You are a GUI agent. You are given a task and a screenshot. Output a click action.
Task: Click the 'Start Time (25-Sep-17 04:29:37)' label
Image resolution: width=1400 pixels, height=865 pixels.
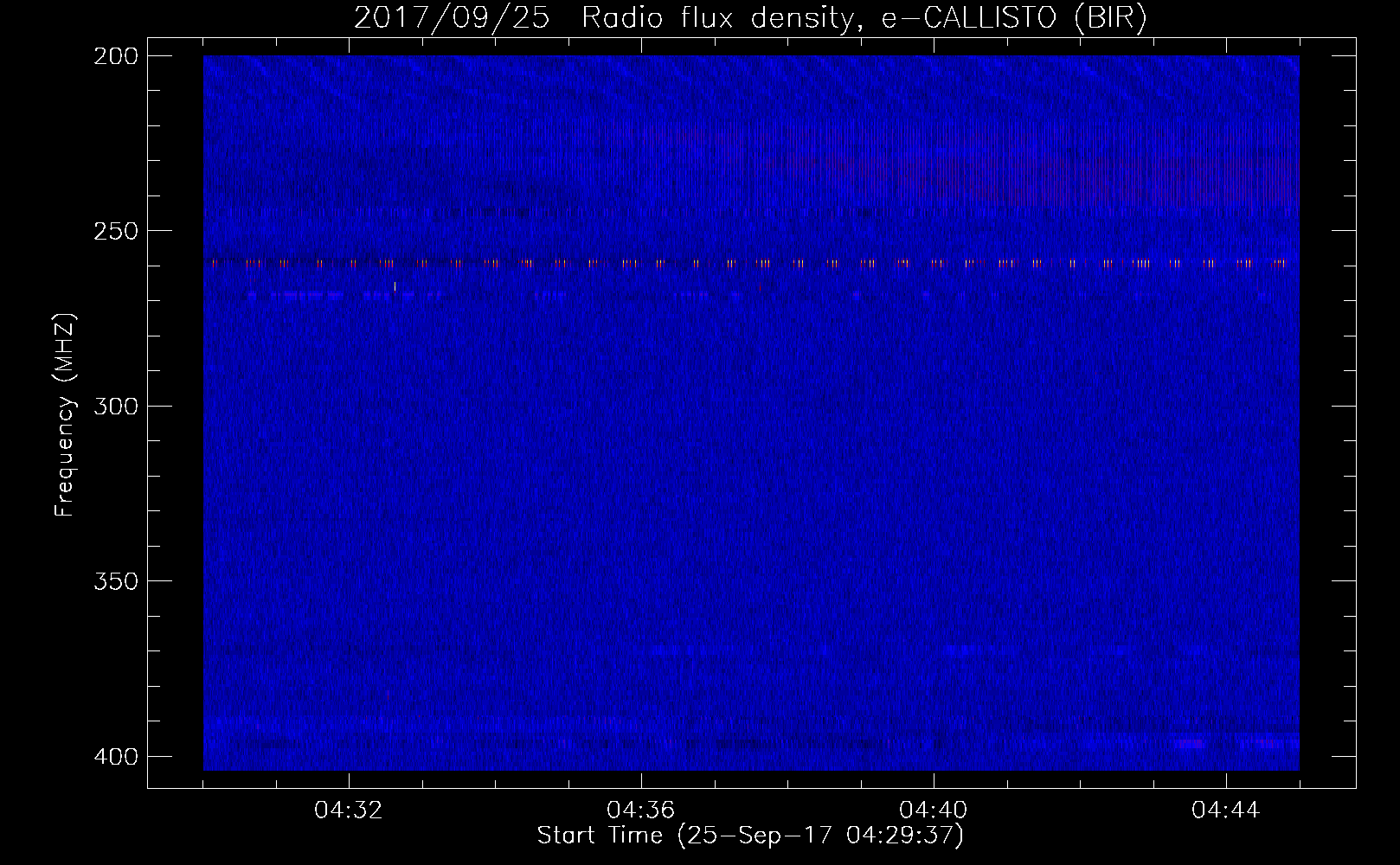coord(750,836)
